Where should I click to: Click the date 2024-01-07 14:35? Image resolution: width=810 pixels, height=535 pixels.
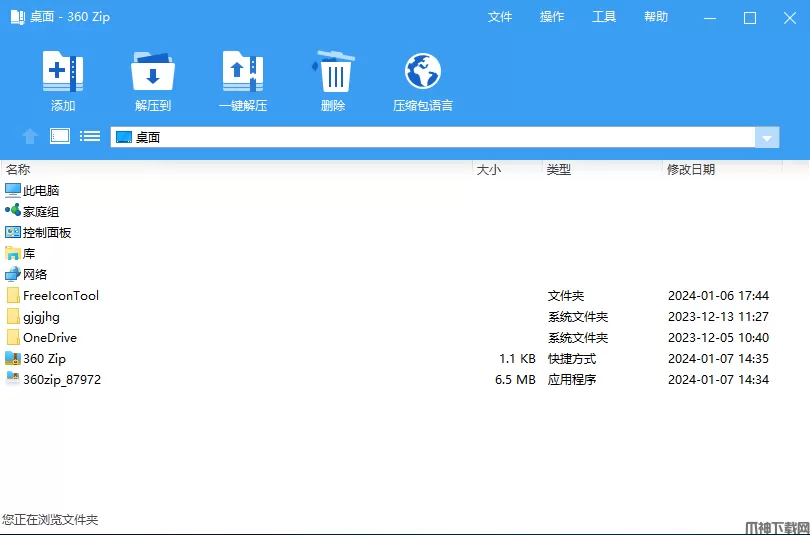coord(719,358)
